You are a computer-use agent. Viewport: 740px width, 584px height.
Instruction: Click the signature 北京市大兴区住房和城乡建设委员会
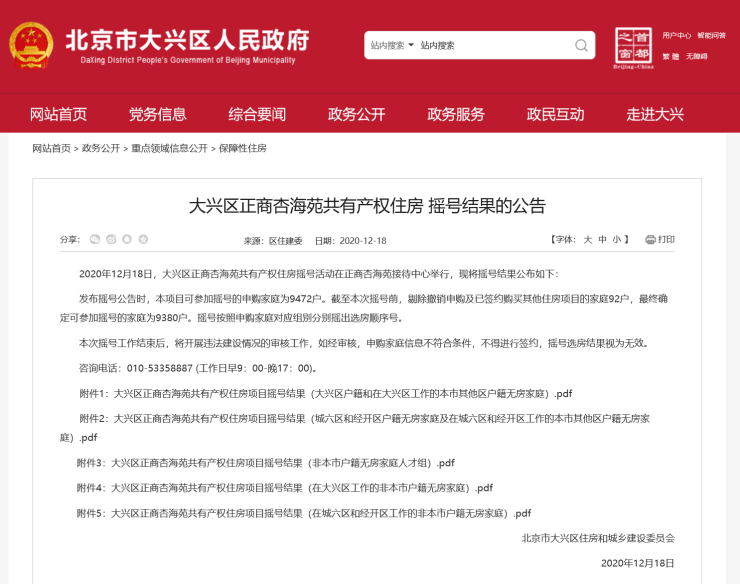point(598,538)
